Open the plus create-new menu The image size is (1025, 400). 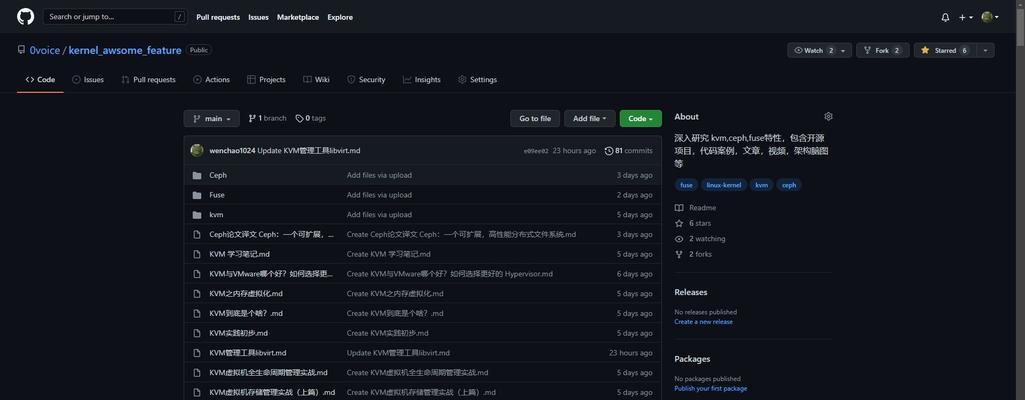coord(966,18)
